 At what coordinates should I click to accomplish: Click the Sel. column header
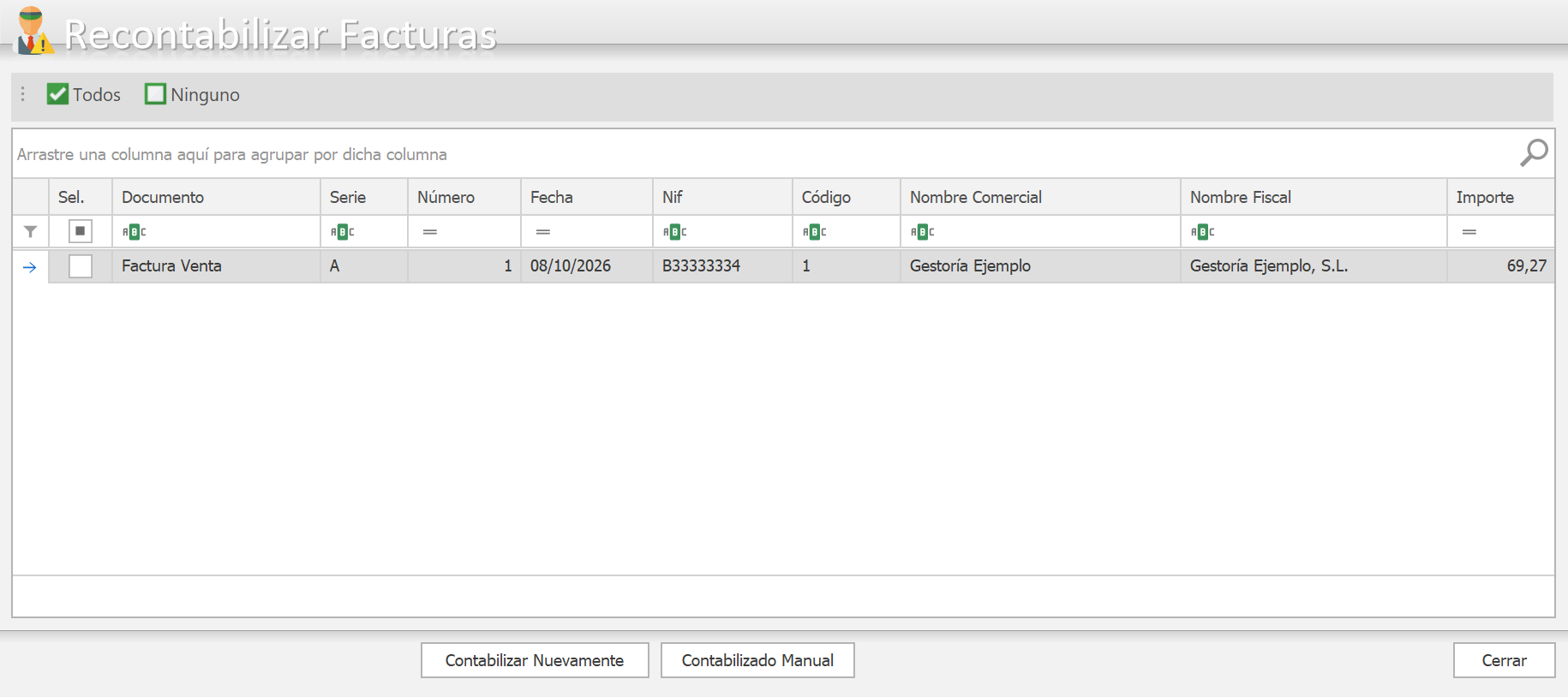click(81, 197)
